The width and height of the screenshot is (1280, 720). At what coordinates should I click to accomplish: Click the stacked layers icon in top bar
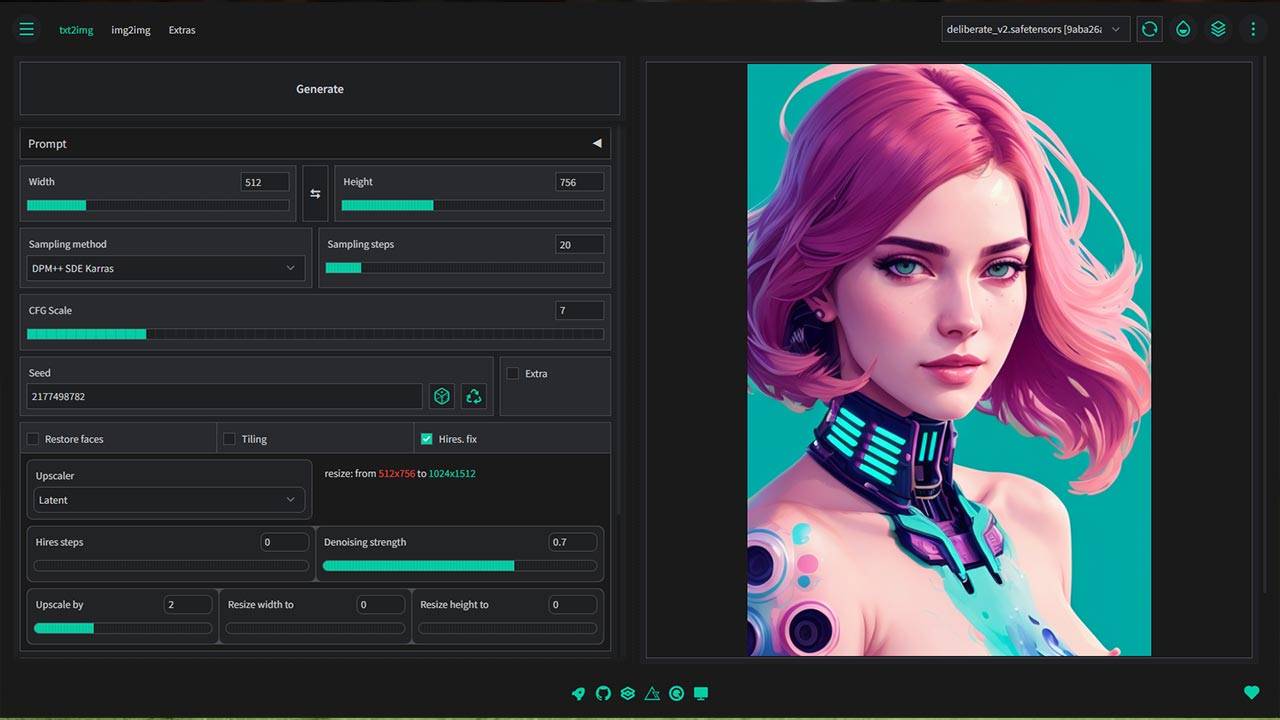(x=1218, y=29)
